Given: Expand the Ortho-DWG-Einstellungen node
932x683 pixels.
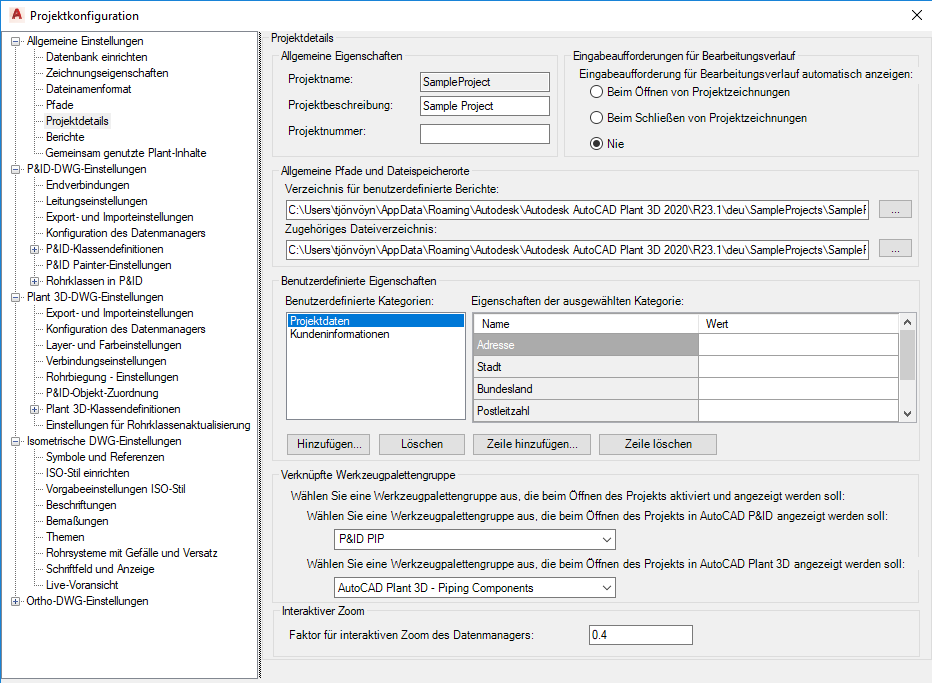Looking at the screenshot, I should point(15,601).
